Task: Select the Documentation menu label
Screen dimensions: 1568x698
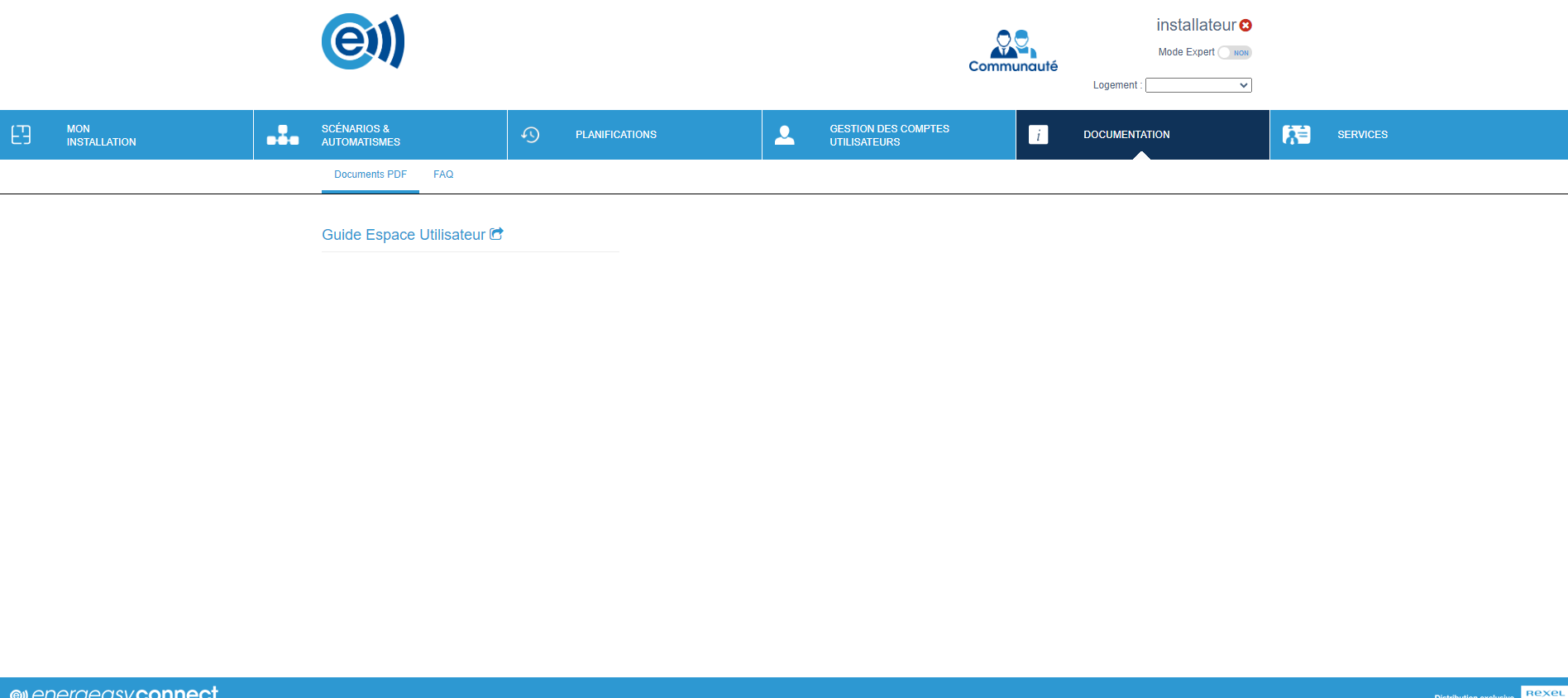Action: [1126, 135]
